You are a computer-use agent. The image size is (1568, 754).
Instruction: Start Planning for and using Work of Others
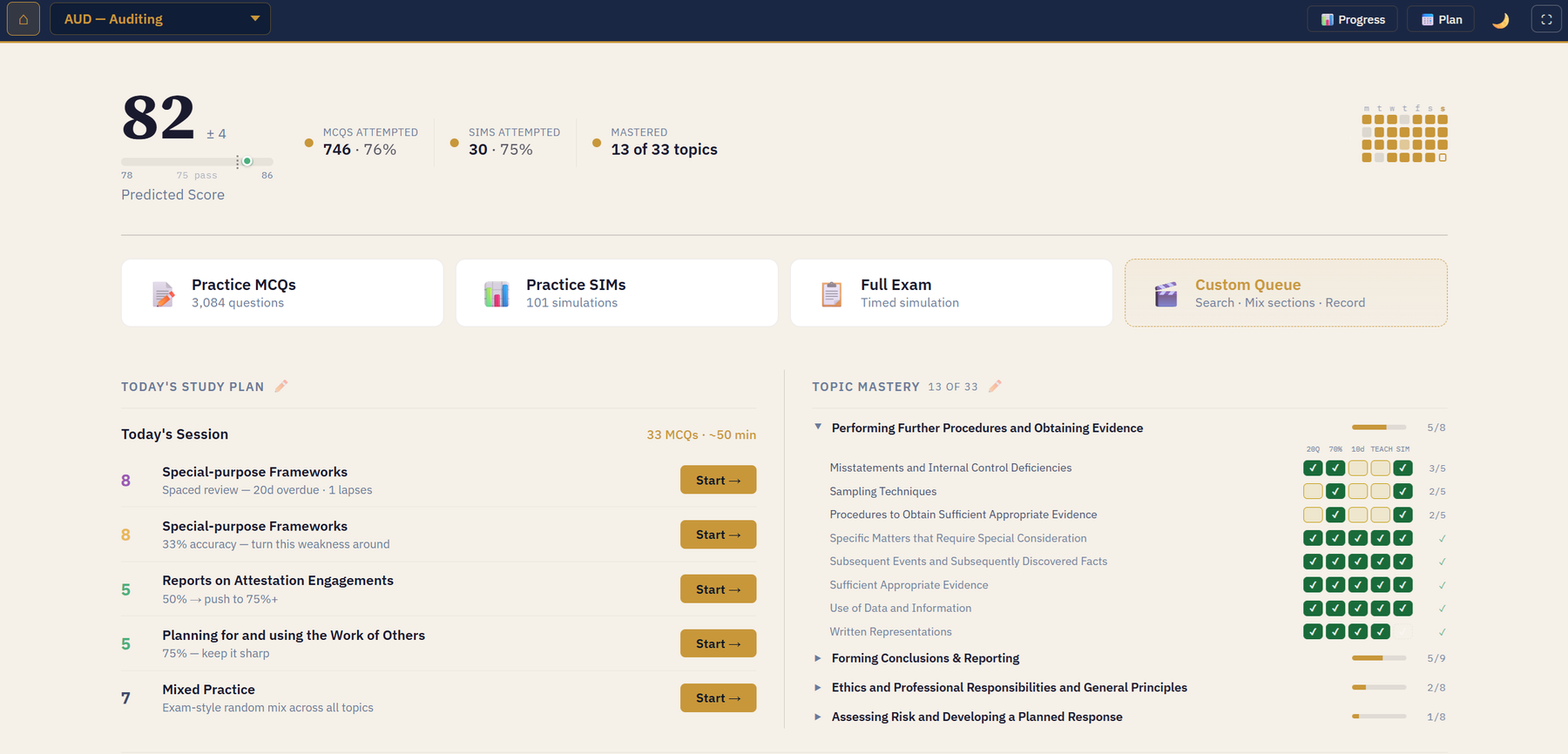(718, 643)
